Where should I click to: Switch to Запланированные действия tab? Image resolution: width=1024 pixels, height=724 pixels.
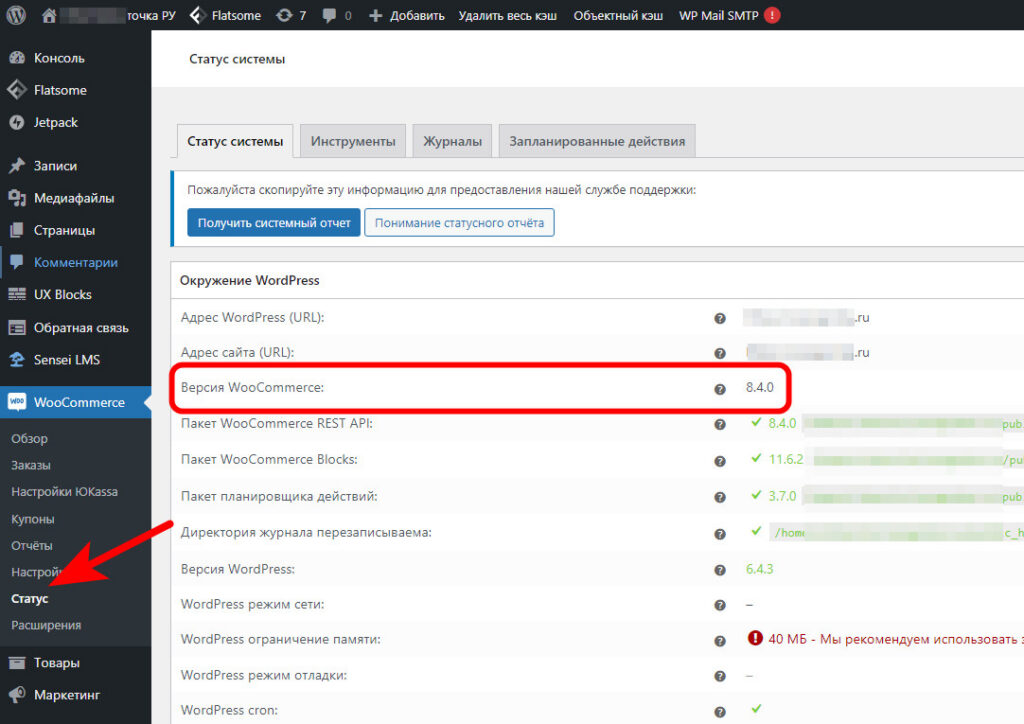[x=598, y=141]
